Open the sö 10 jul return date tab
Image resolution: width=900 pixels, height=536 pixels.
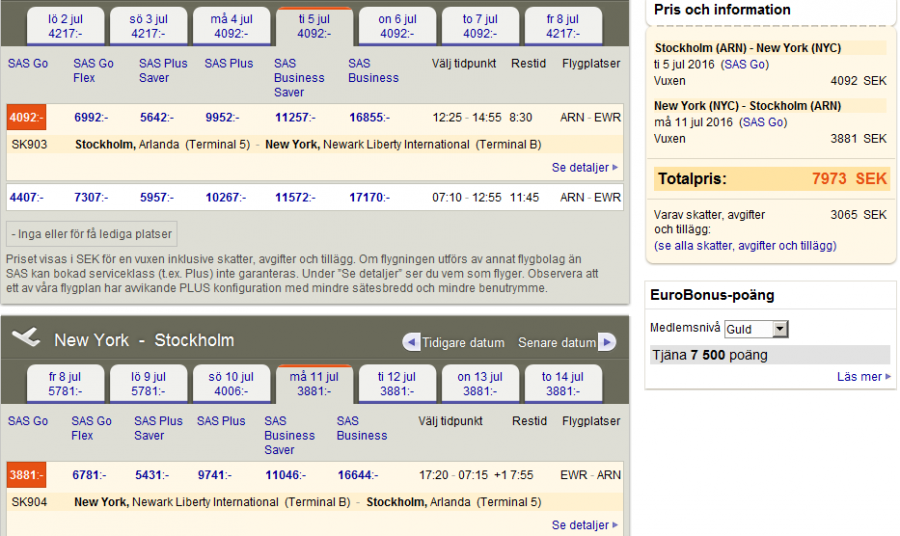coord(232,384)
